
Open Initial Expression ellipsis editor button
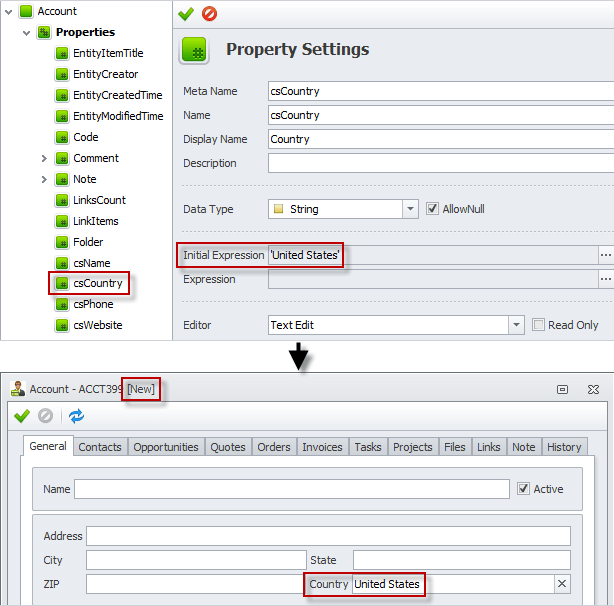(605, 256)
